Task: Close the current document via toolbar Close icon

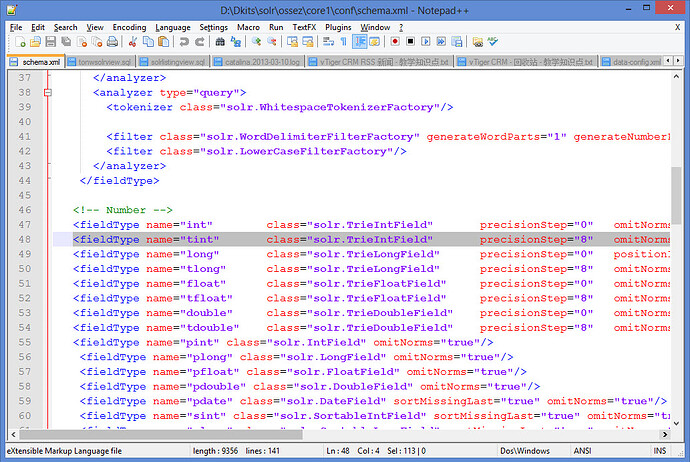Action: 82,42
